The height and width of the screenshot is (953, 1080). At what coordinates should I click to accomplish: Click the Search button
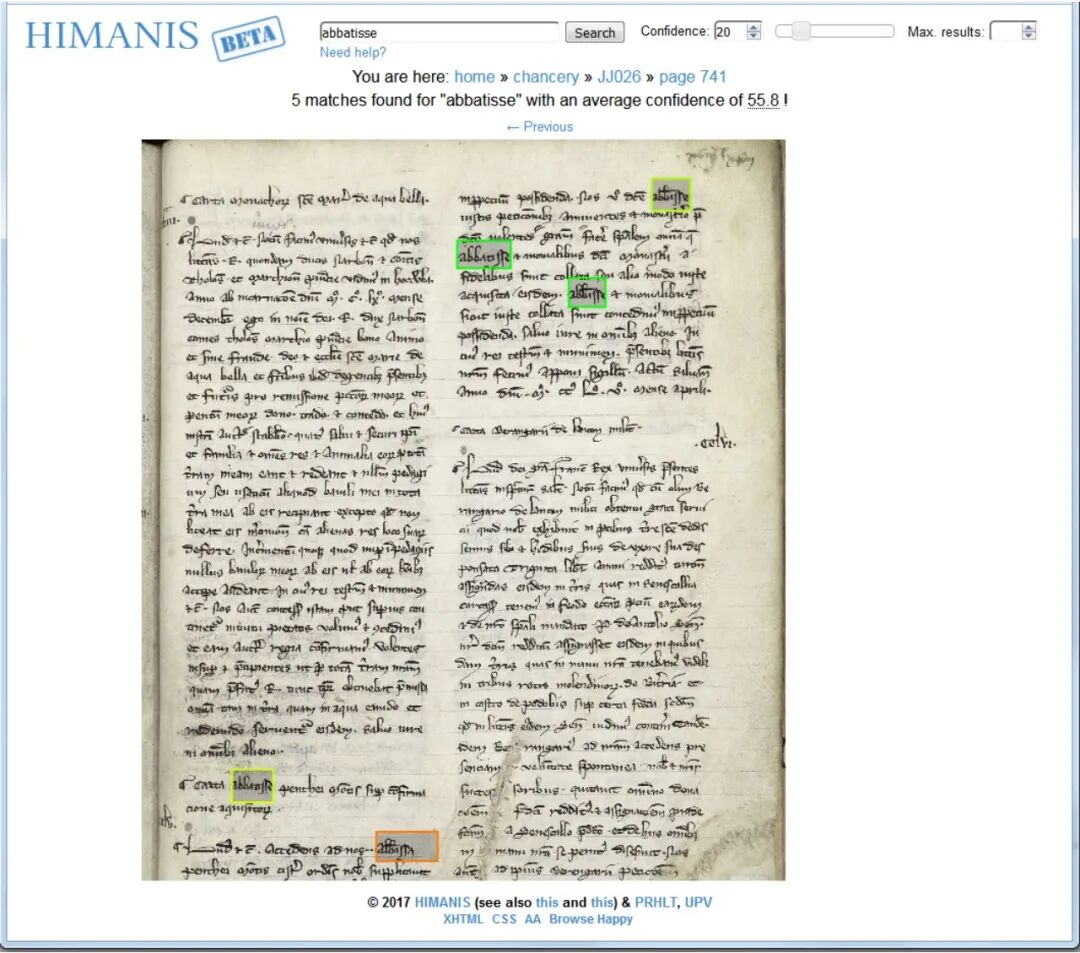(x=594, y=32)
